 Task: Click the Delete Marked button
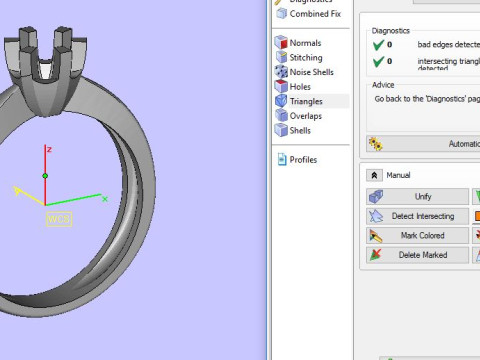417,255
